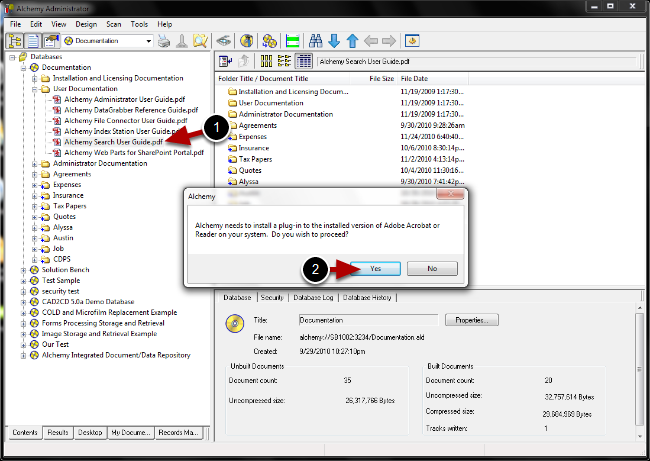Click No in the Alchemy dialog
650x461 pixels.
[432, 269]
